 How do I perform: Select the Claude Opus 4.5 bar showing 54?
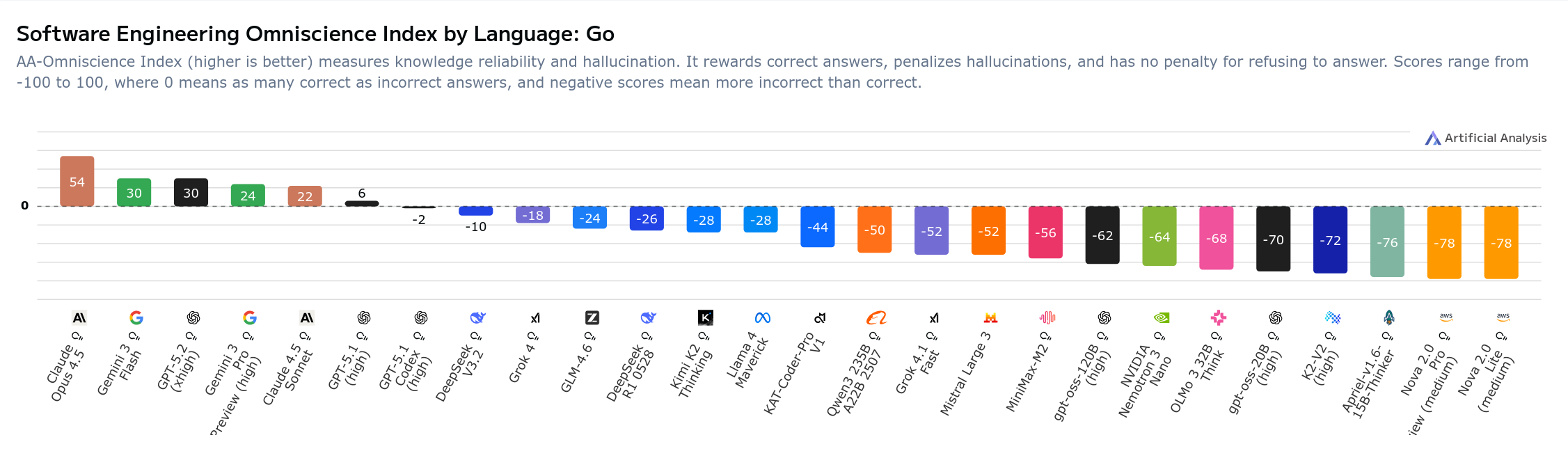pyautogui.click(x=77, y=182)
